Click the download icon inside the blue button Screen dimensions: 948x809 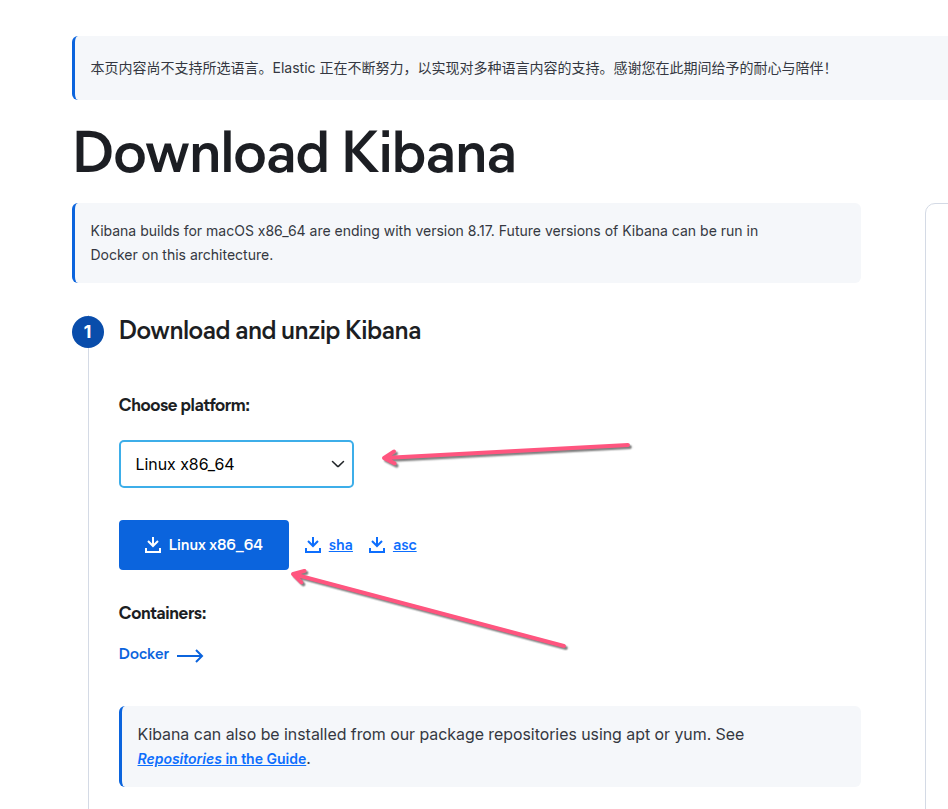click(x=153, y=545)
